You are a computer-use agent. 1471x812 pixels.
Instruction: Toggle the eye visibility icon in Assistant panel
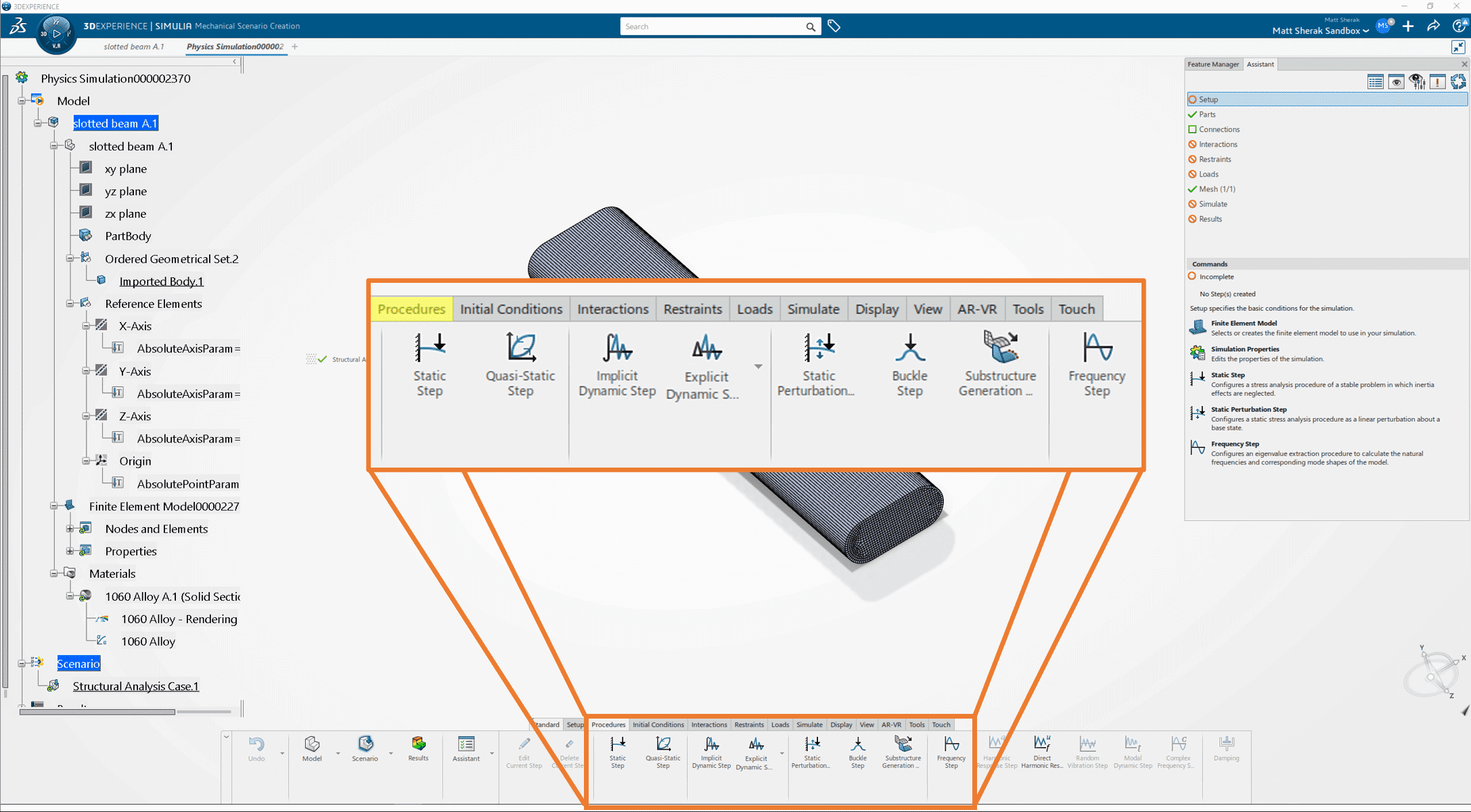[x=1396, y=82]
